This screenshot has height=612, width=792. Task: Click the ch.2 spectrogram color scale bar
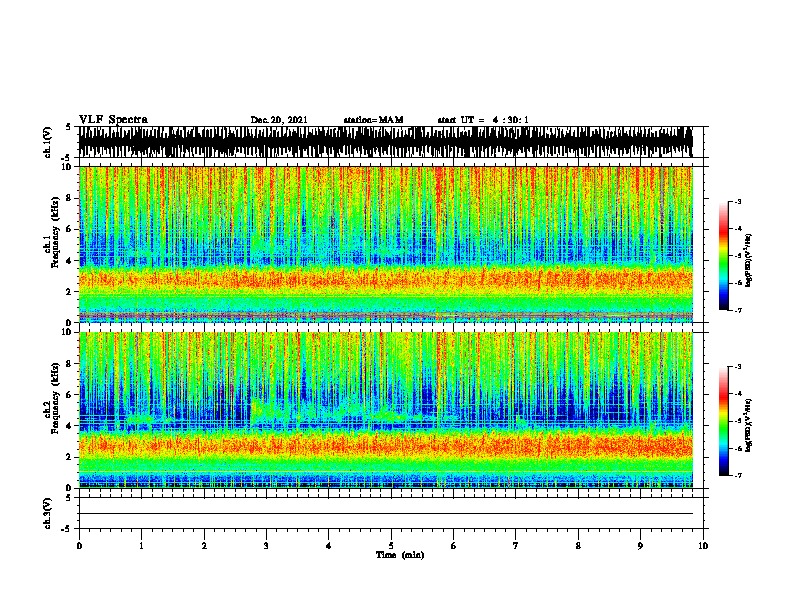724,421
